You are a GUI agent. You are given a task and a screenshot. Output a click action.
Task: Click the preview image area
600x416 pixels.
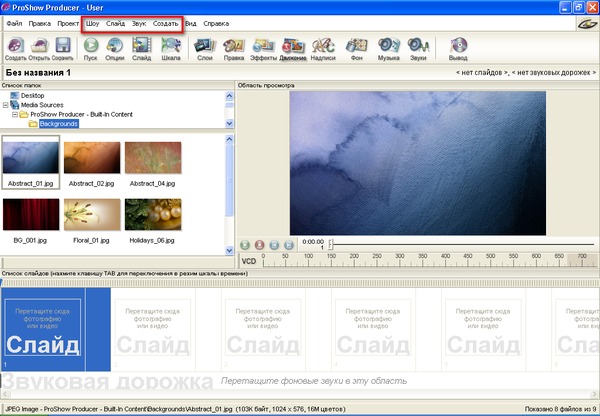coord(417,163)
